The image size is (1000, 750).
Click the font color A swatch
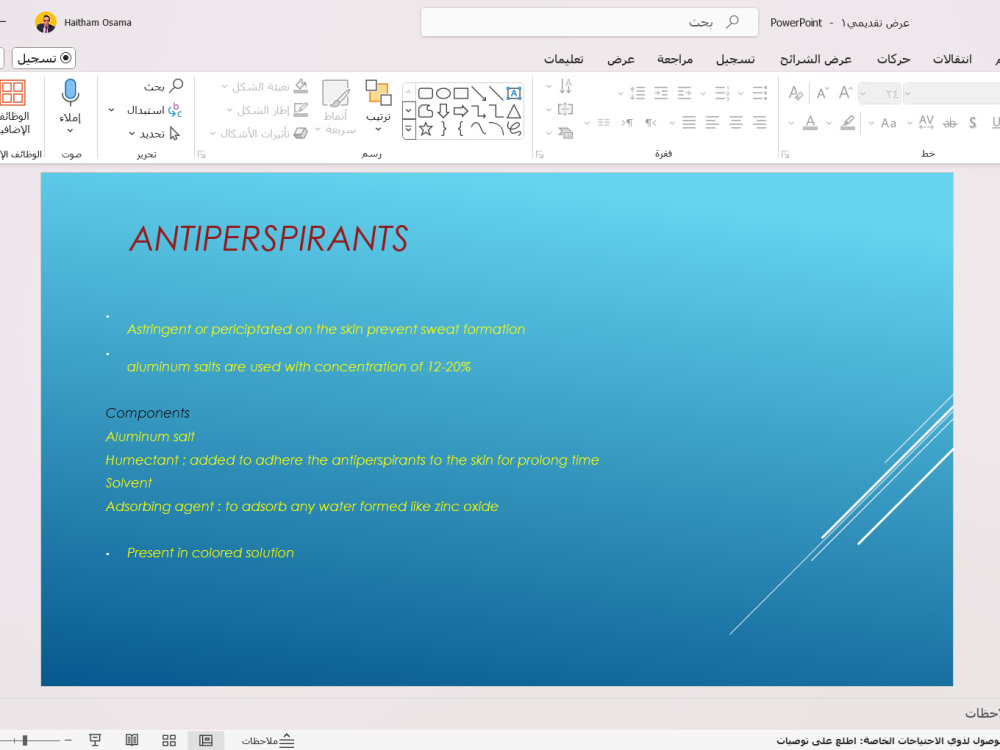810,122
